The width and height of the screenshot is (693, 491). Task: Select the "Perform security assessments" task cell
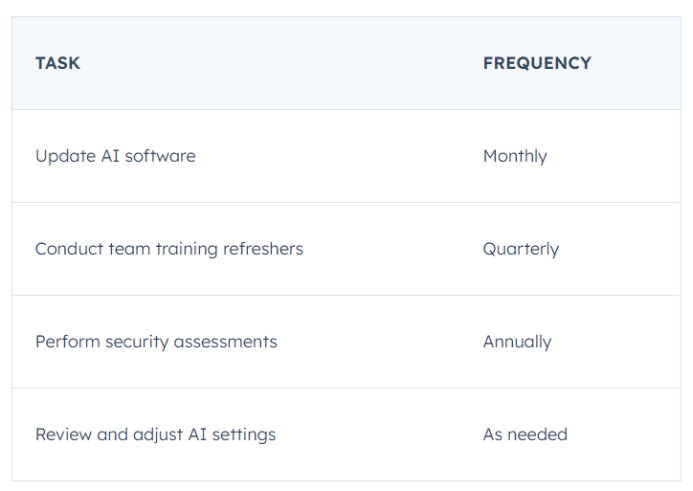pos(156,342)
